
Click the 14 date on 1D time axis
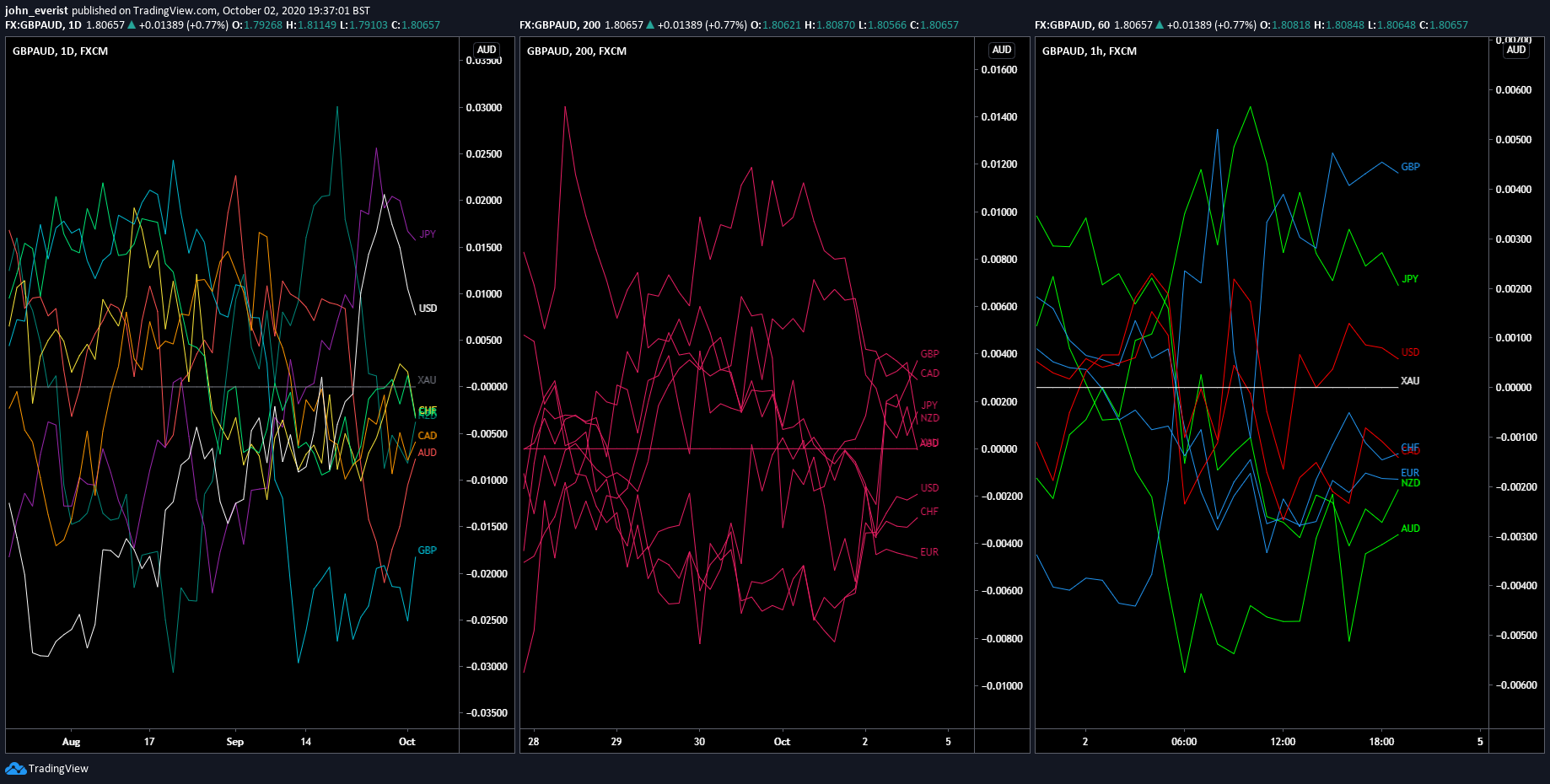click(305, 742)
